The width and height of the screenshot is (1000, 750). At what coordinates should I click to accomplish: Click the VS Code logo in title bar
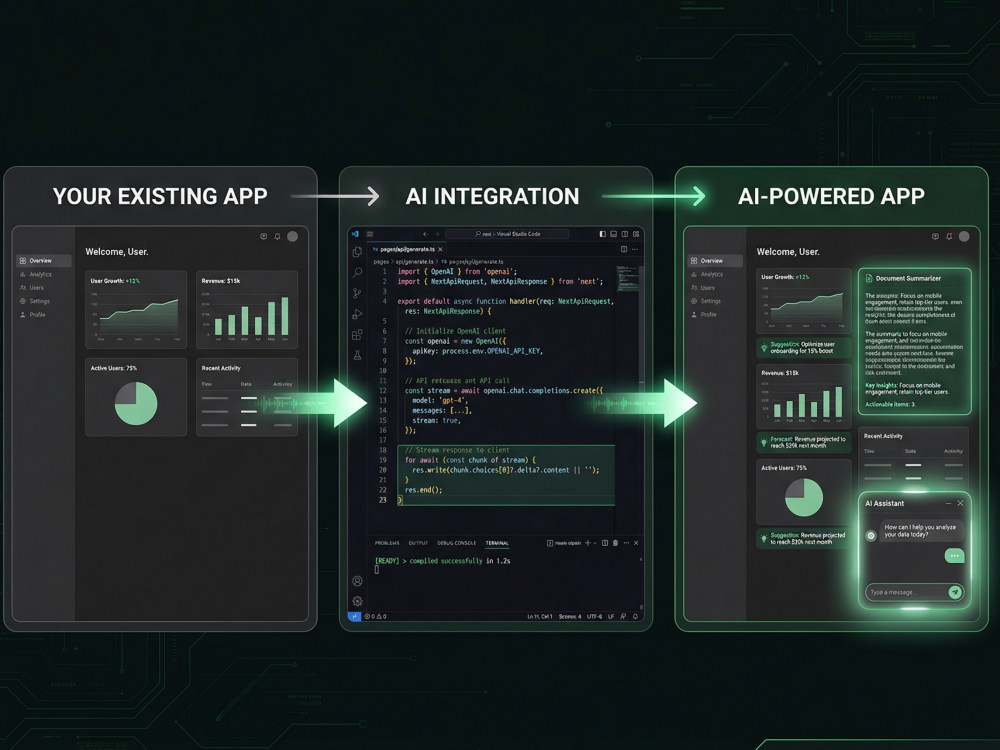pos(355,234)
